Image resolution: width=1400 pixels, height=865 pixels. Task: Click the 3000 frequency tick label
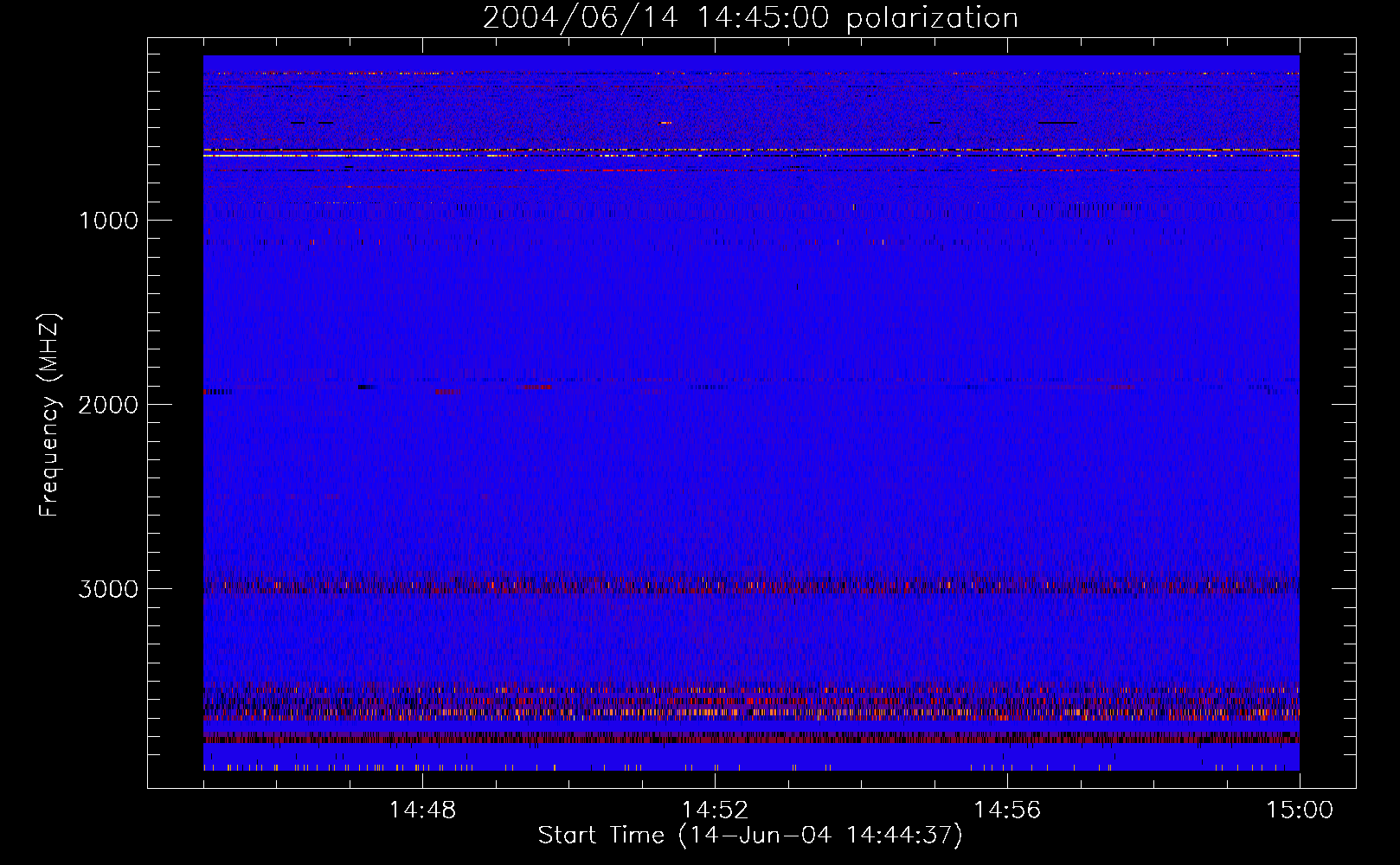click(108, 589)
